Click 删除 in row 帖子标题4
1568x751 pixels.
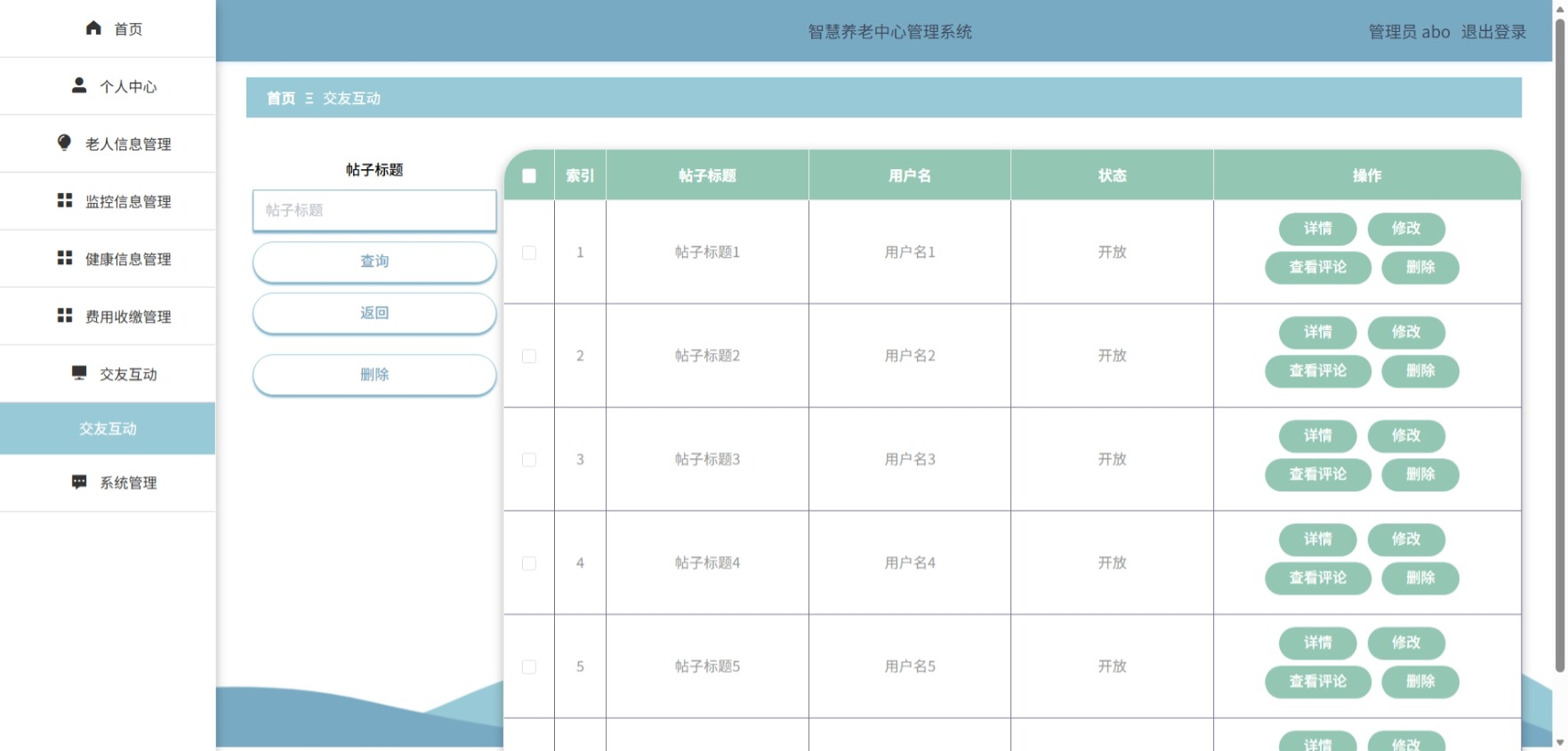click(1420, 577)
